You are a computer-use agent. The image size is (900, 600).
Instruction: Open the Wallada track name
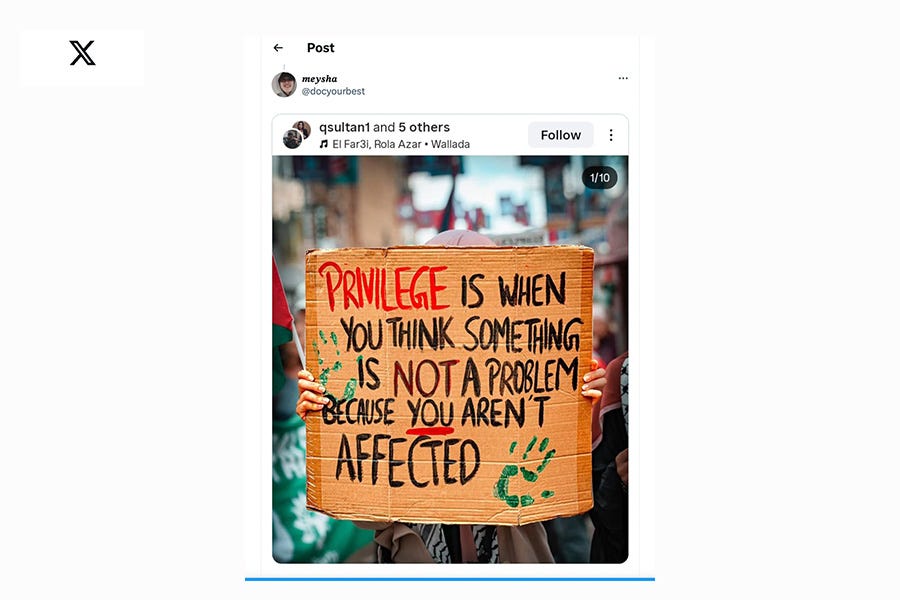[x=451, y=144]
